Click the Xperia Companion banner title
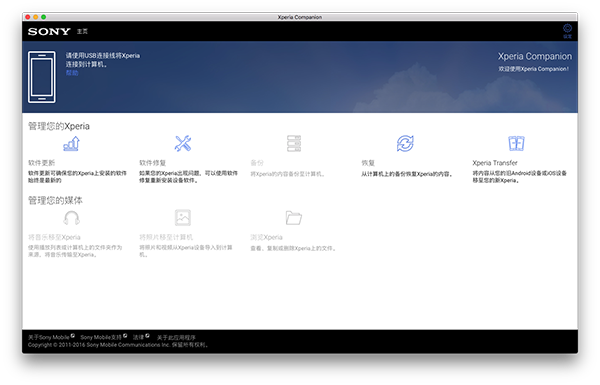The height and width of the screenshot is (385, 600). pos(535,56)
